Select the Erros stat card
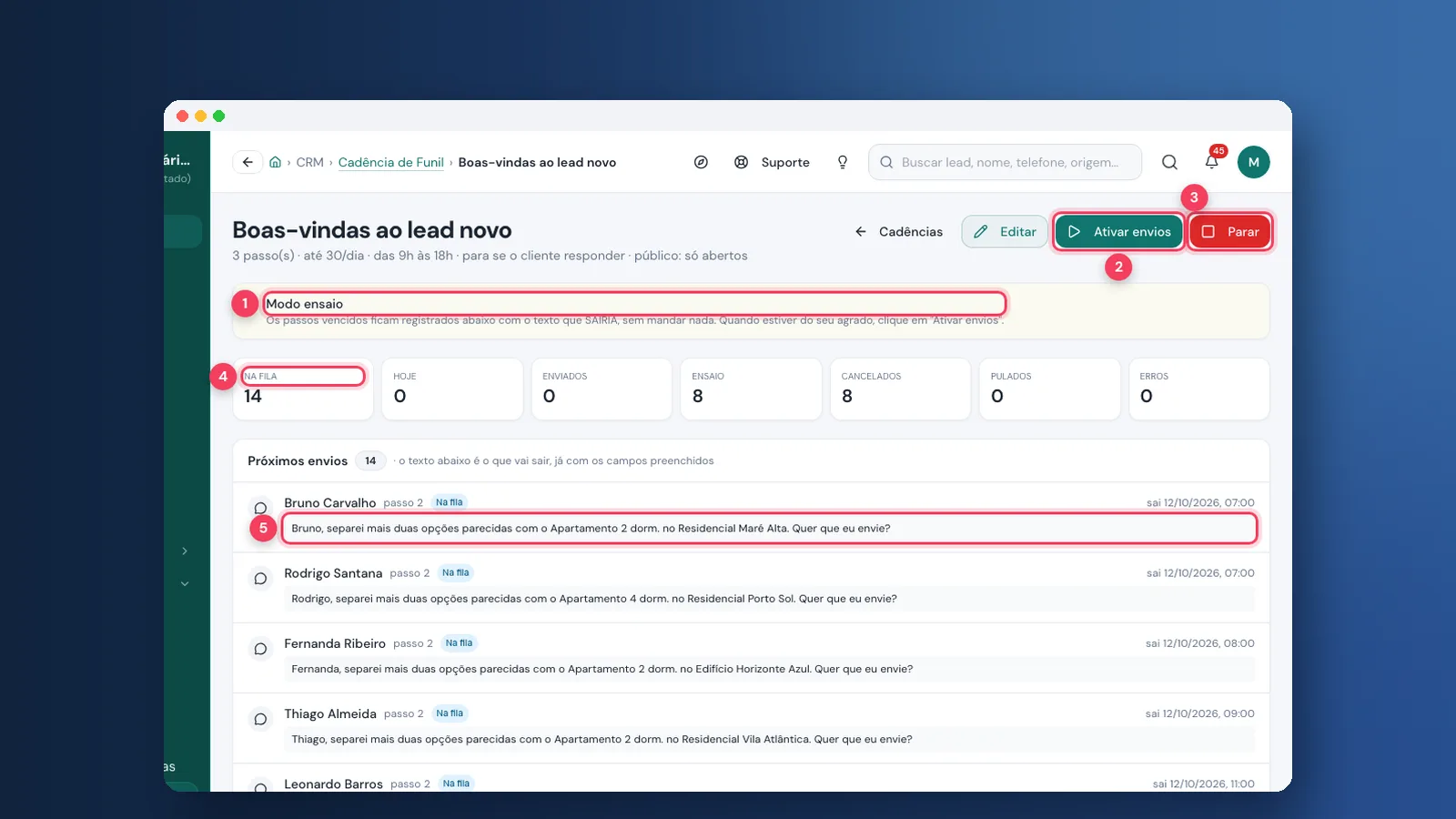1456x819 pixels. click(1199, 389)
